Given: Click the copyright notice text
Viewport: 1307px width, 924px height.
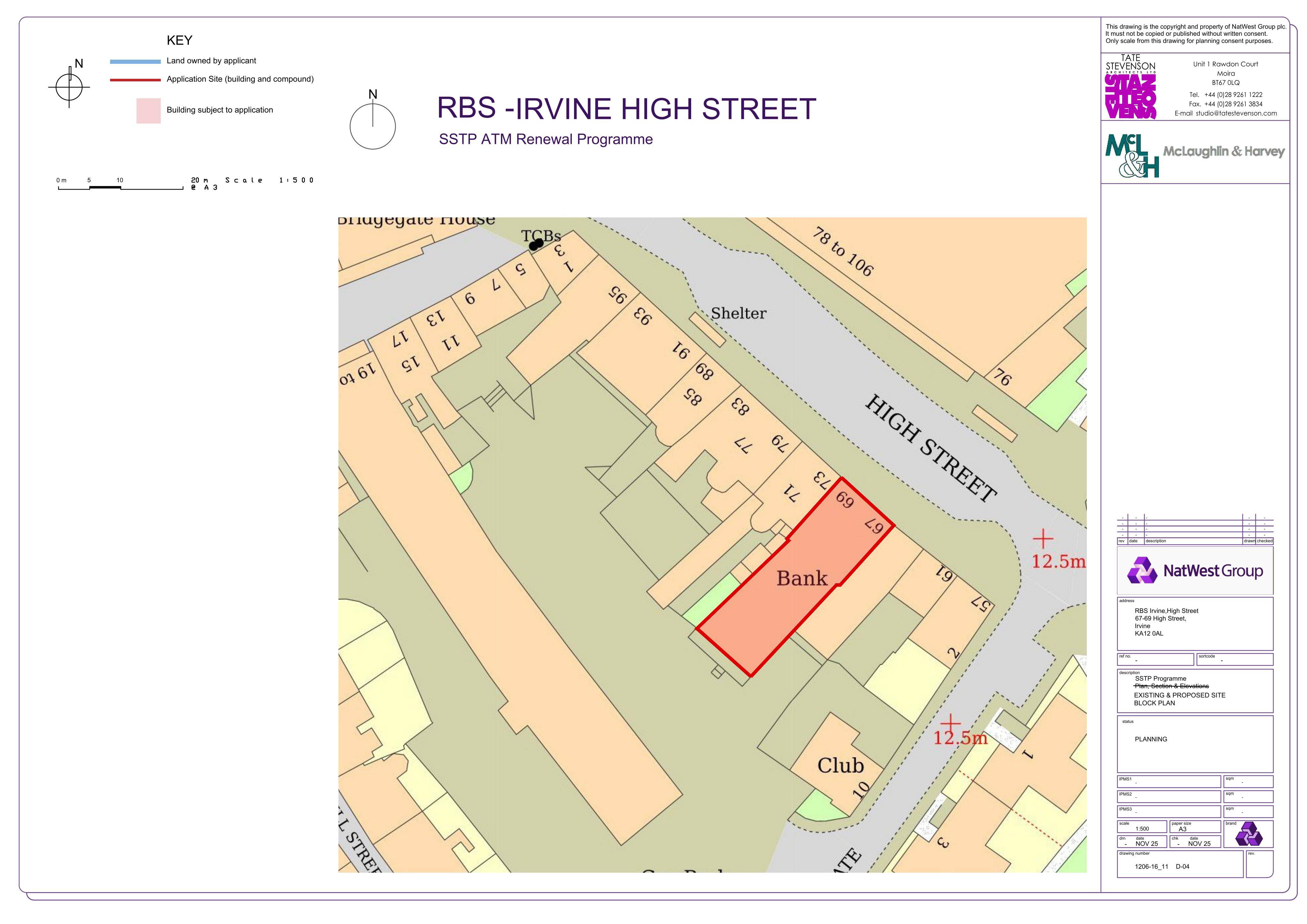Looking at the screenshot, I should (x=1195, y=34).
